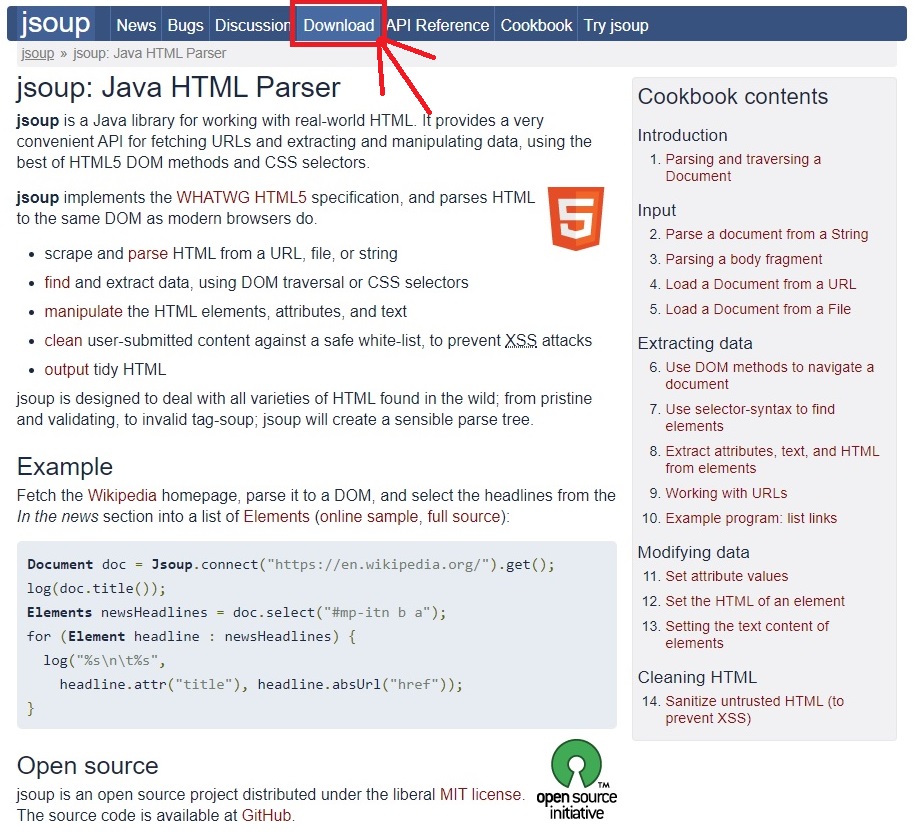
Task: Click the XSS abbreviation text
Action: tap(521, 341)
